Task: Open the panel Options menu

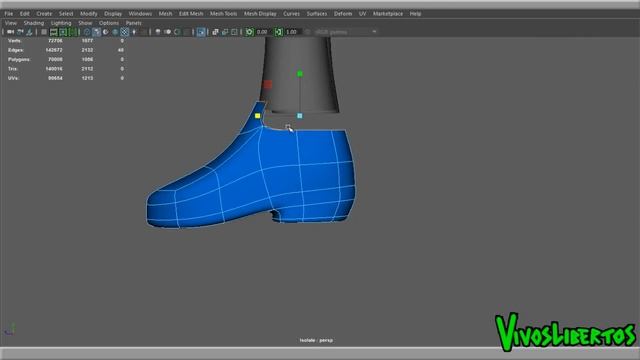Action: [x=109, y=23]
